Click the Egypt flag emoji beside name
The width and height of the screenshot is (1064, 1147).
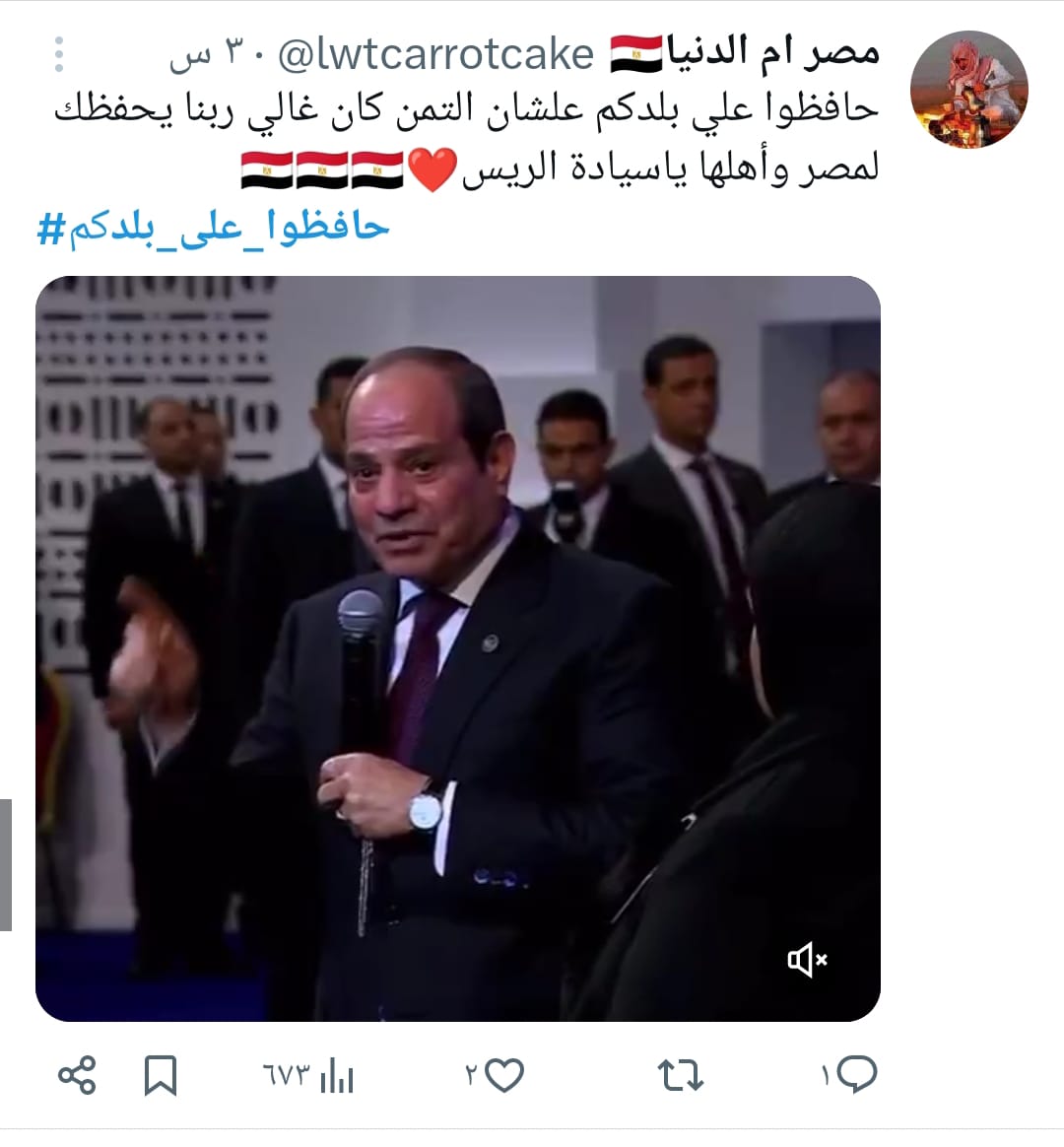[636, 54]
